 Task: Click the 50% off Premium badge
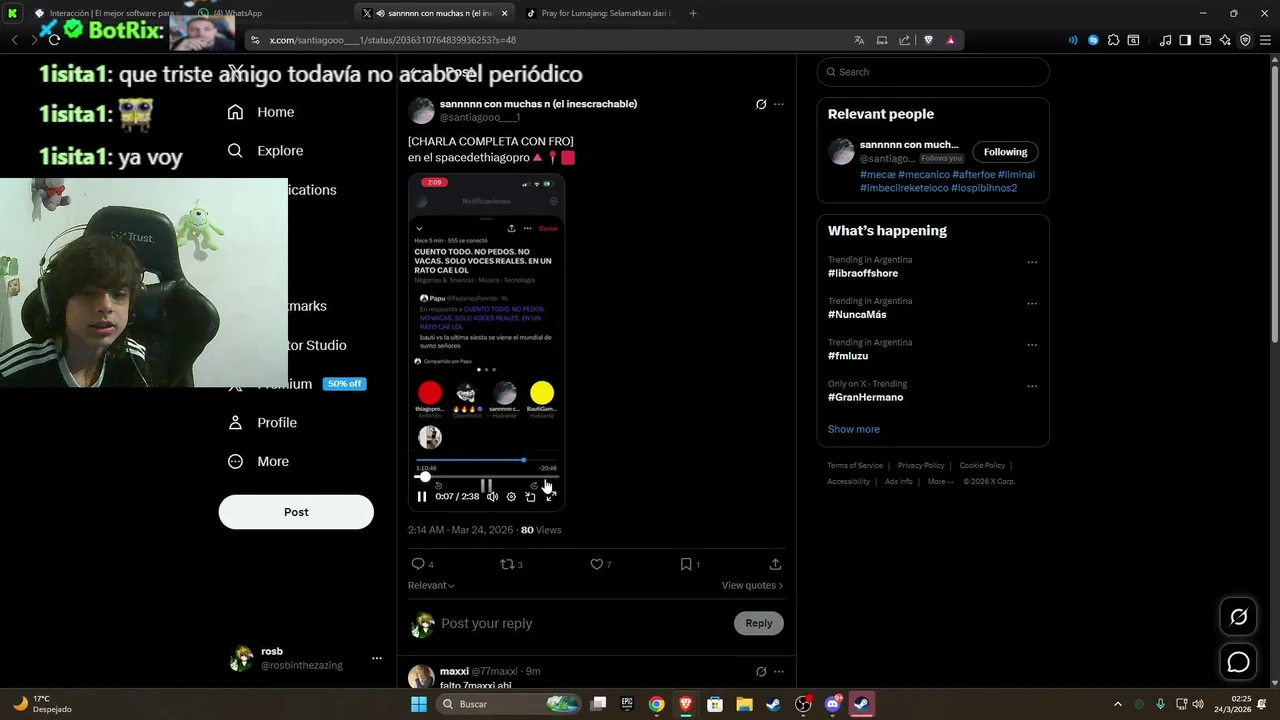pyautogui.click(x=344, y=384)
